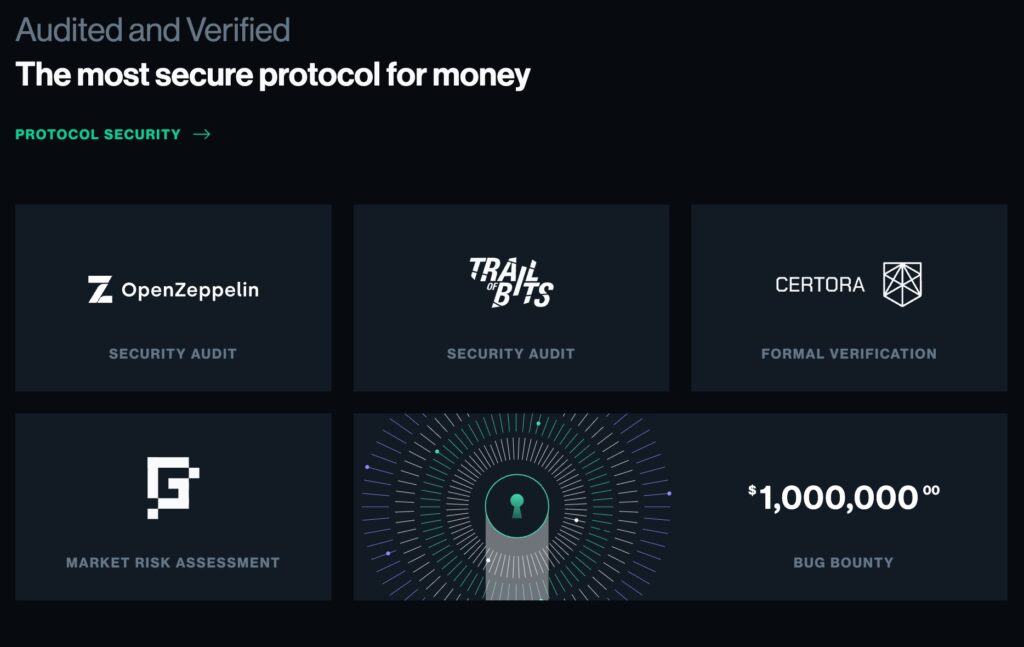Viewport: 1024px width, 647px height.
Task: Click the Trail of Bits logo
Action: tap(511, 282)
